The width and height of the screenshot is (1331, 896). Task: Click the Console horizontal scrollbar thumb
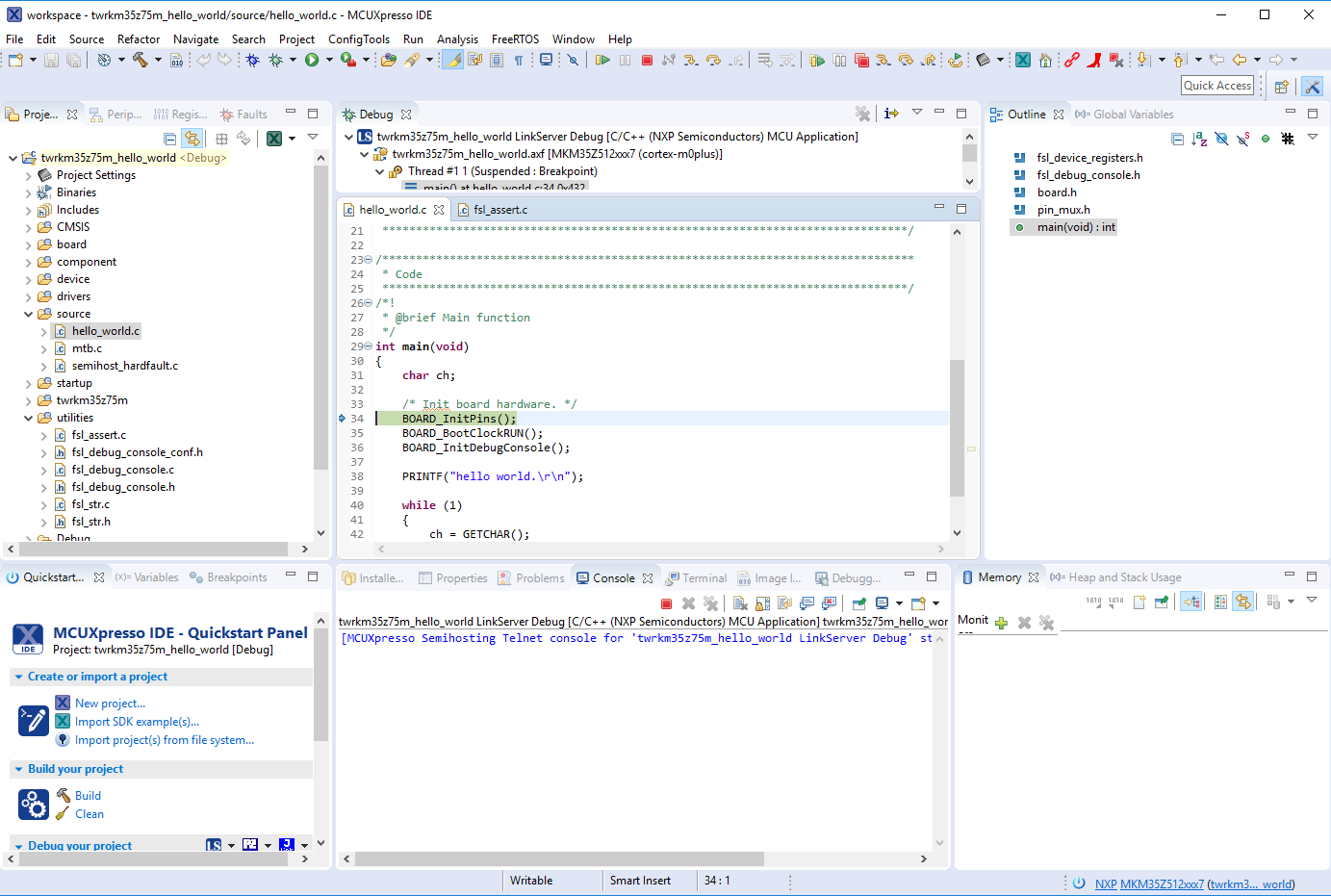(x=558, y=858)
